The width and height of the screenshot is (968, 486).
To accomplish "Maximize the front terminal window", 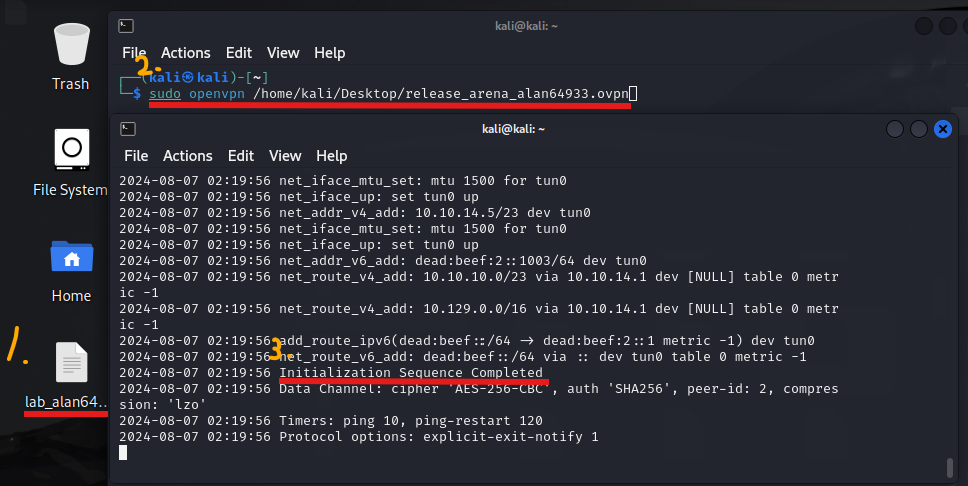I will (x=919, y=129).
